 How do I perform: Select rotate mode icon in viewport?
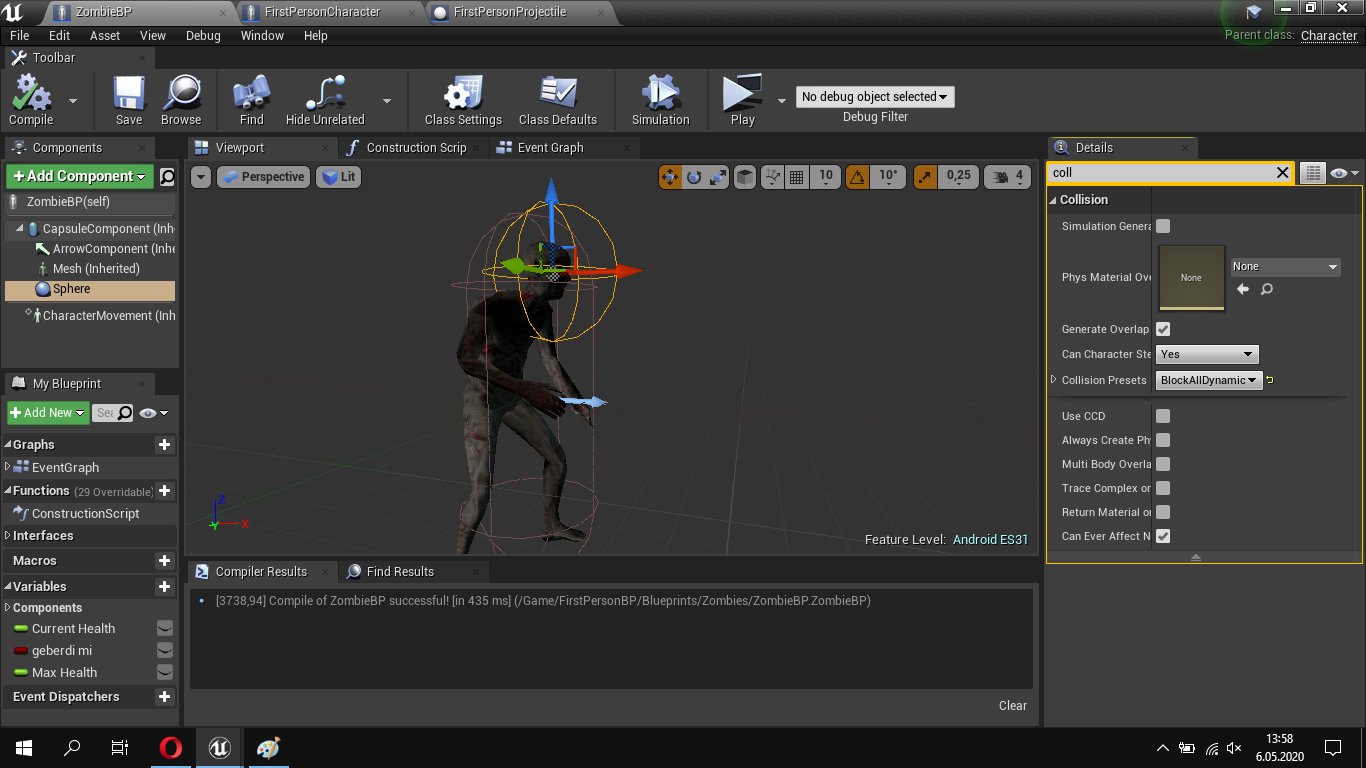pos(694,177)
